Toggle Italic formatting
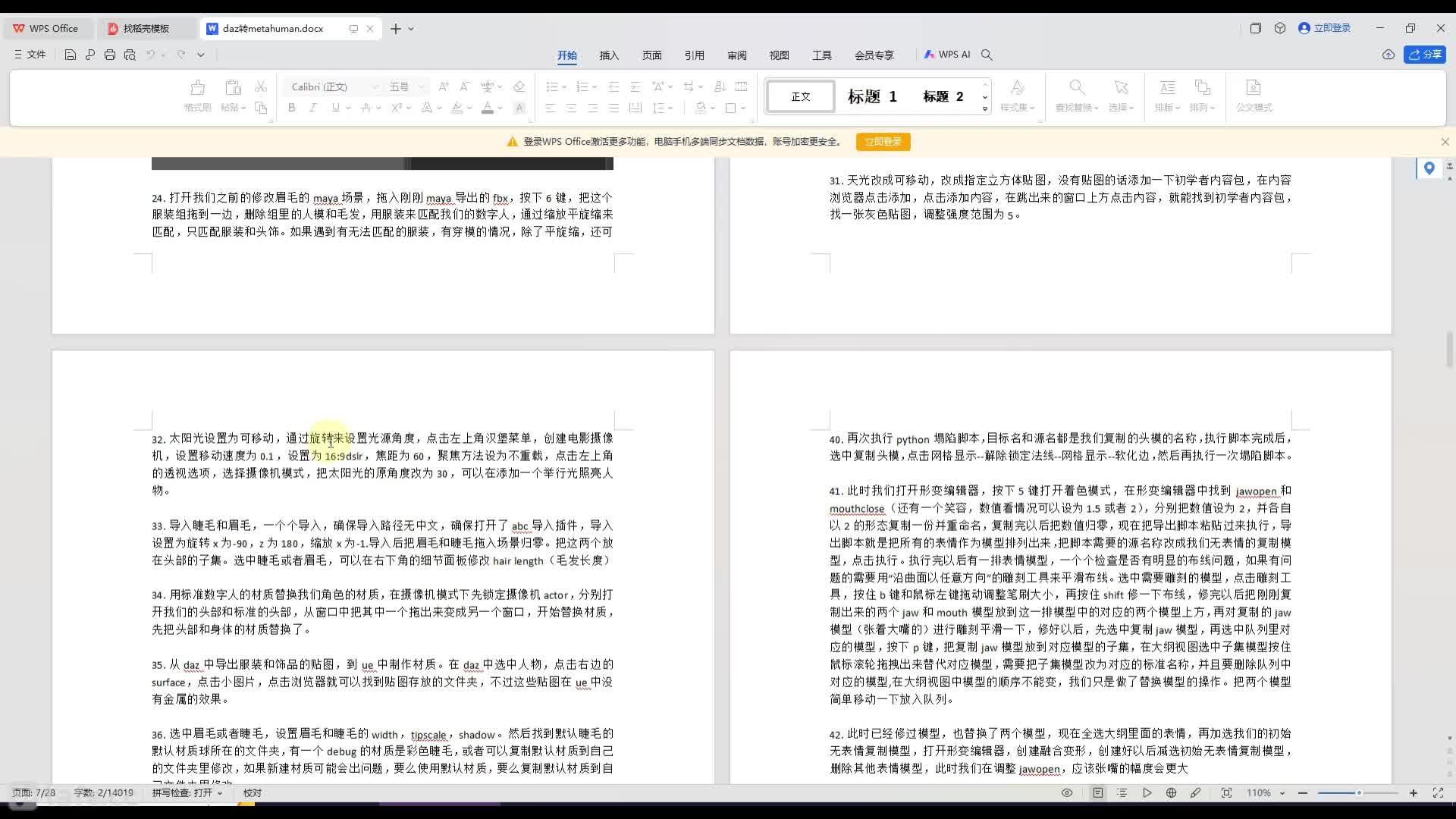Screen dimensions: 1456x819 coord(313,108)
